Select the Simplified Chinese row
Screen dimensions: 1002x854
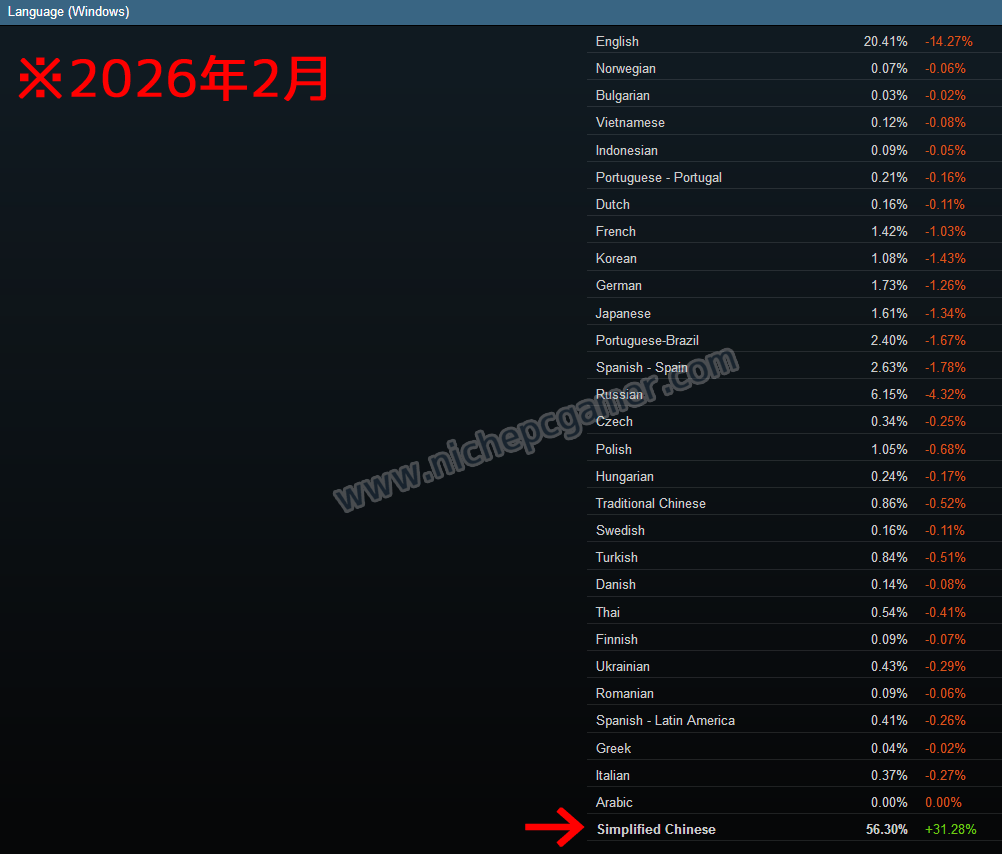[656, 829]
